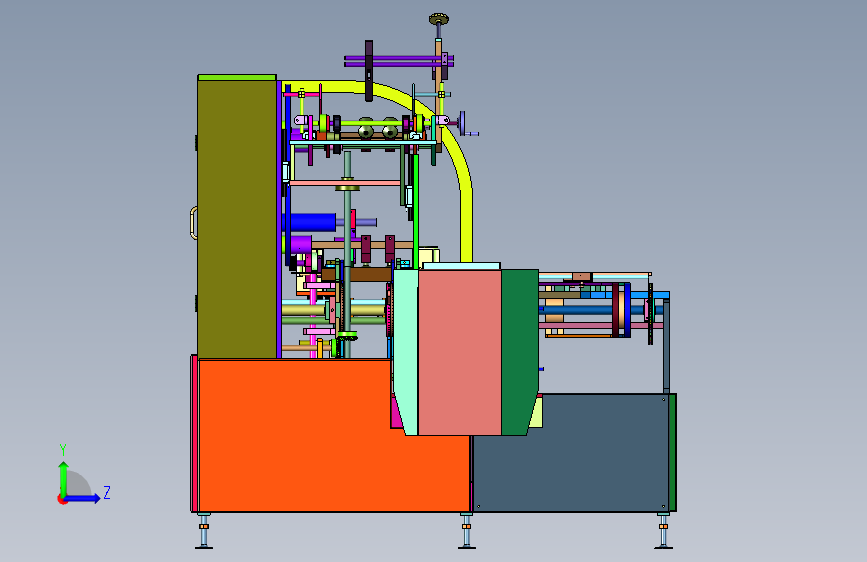Click the red origin ball of triad
The height and width of the screenshot is (562, 867).
[62, 499]
